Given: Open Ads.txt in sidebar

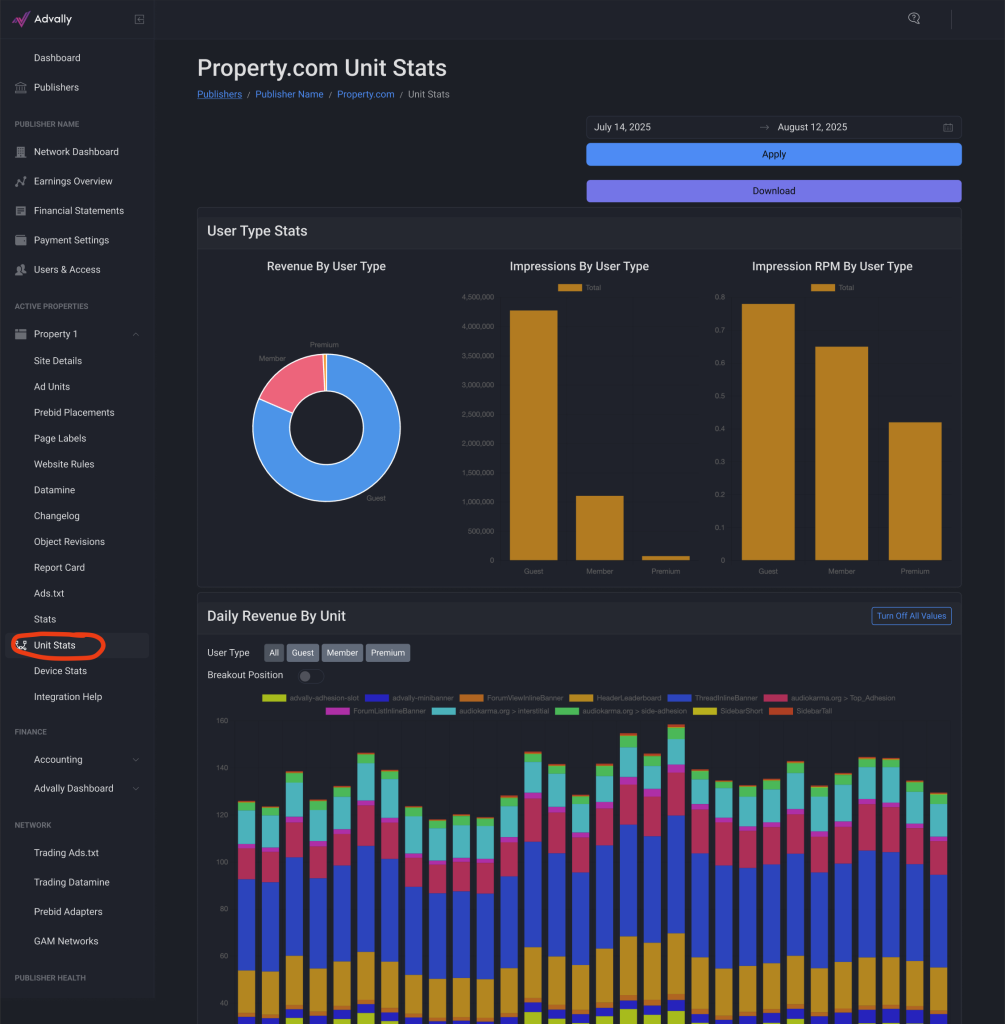Looking at the screenshot, I should coord(49,594).
